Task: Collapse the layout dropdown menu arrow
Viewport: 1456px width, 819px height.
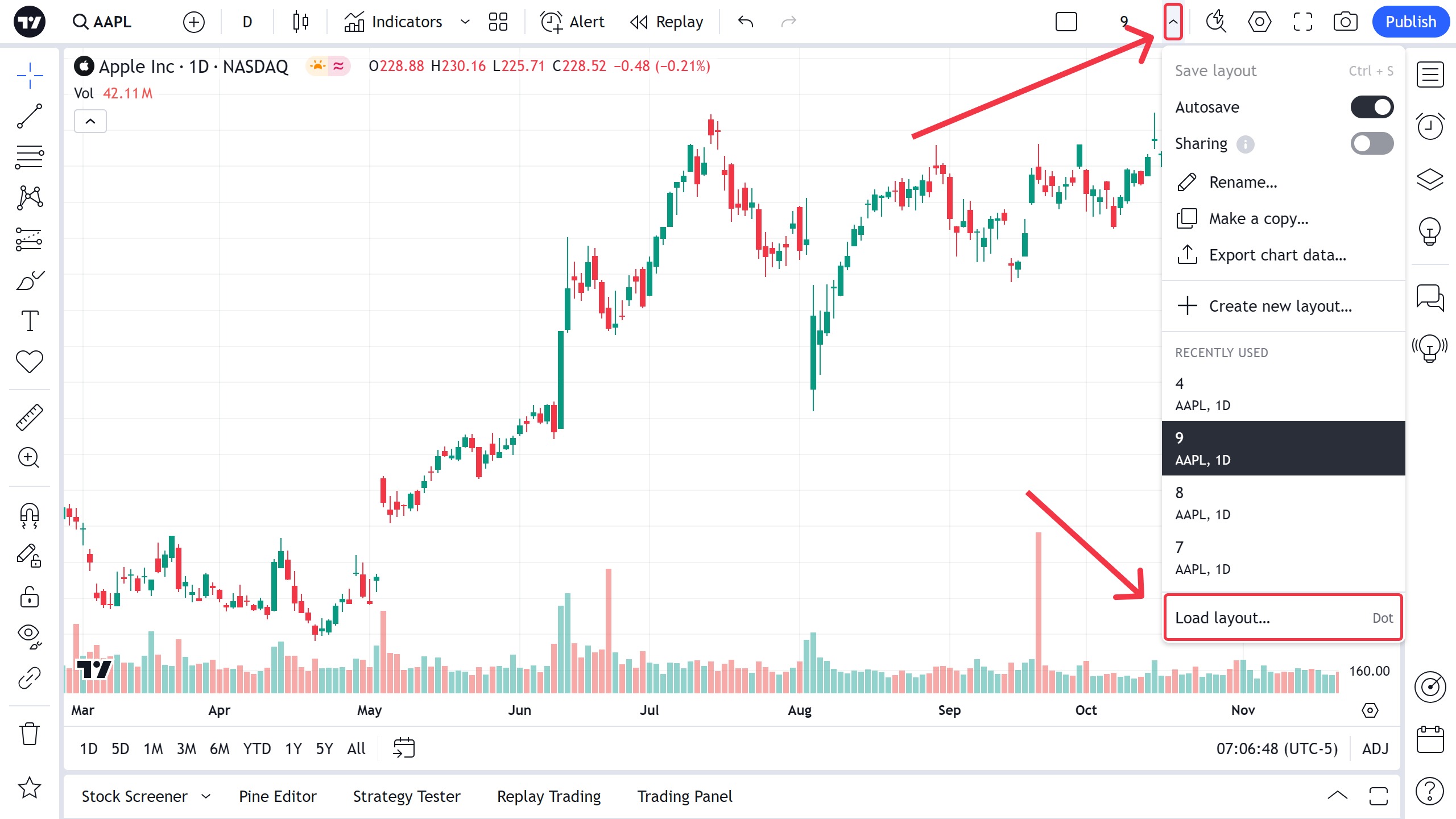Action: (x=1173, y=22)
